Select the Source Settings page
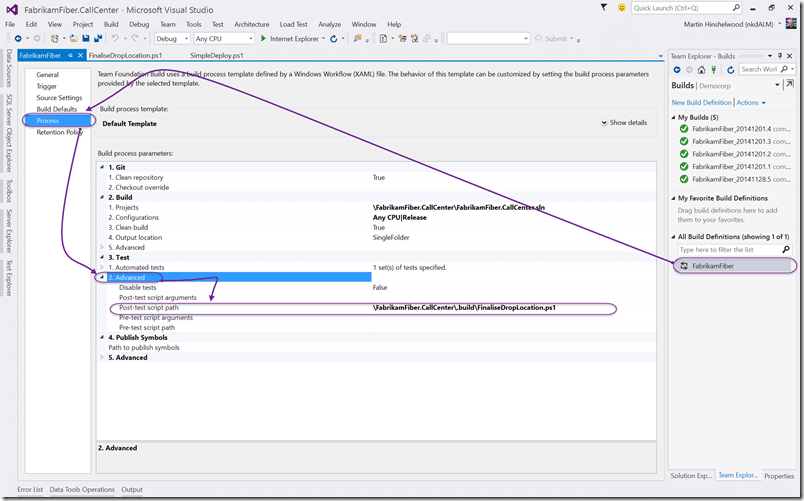Screen dimensions: 804x501 pos(59,97)
